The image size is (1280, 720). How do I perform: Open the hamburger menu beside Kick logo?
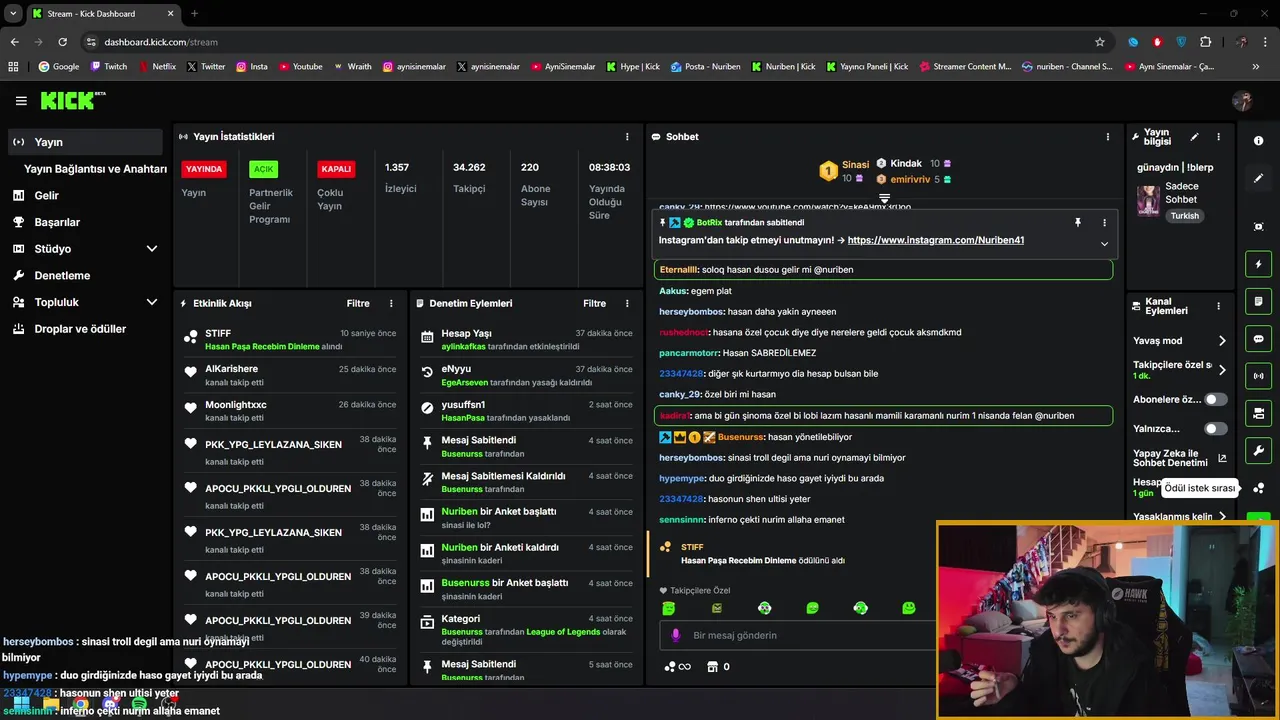21,101
